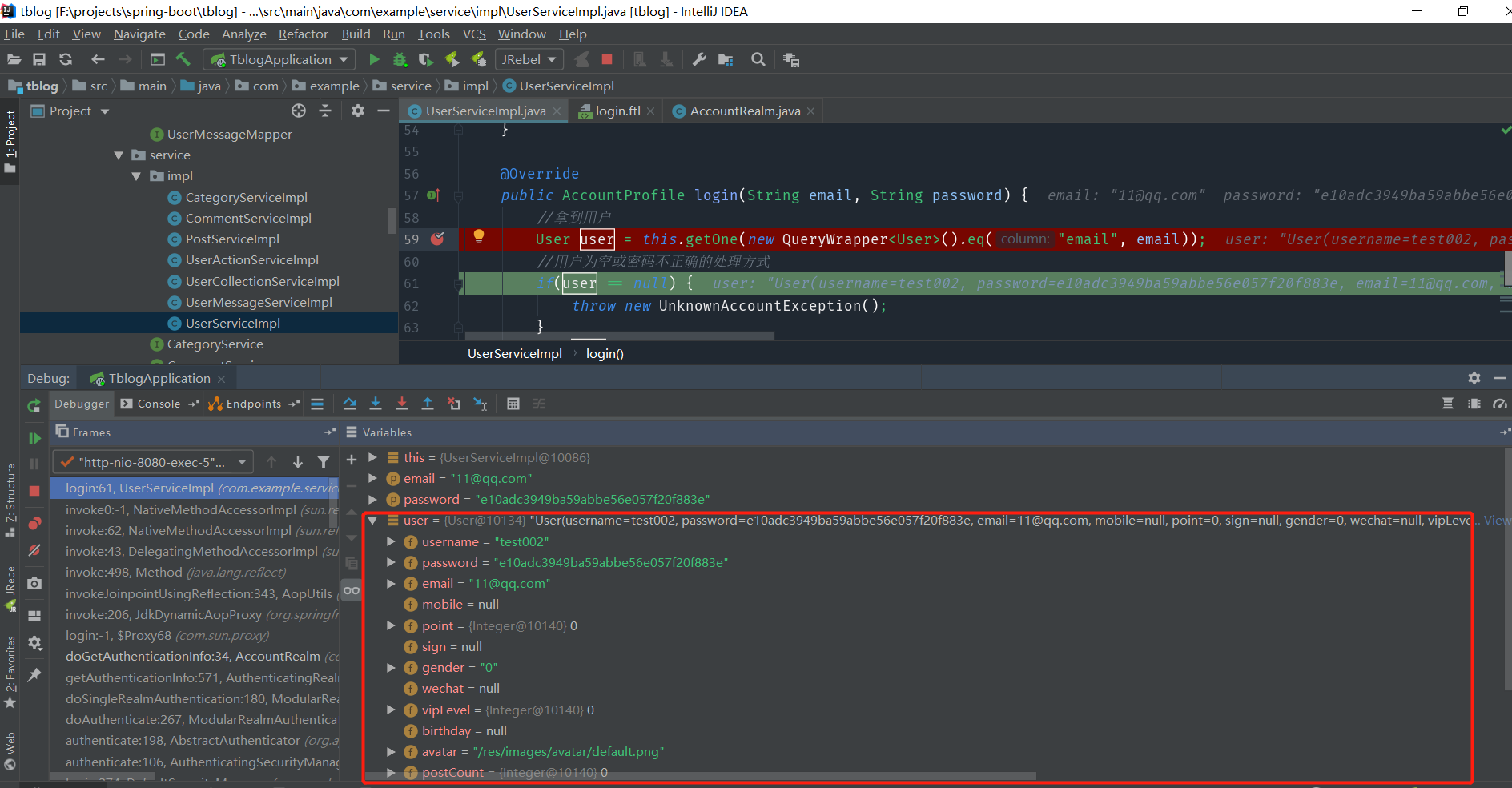
Task: Click the Synchronize refresh icon
Action: [x=66, y=59]
